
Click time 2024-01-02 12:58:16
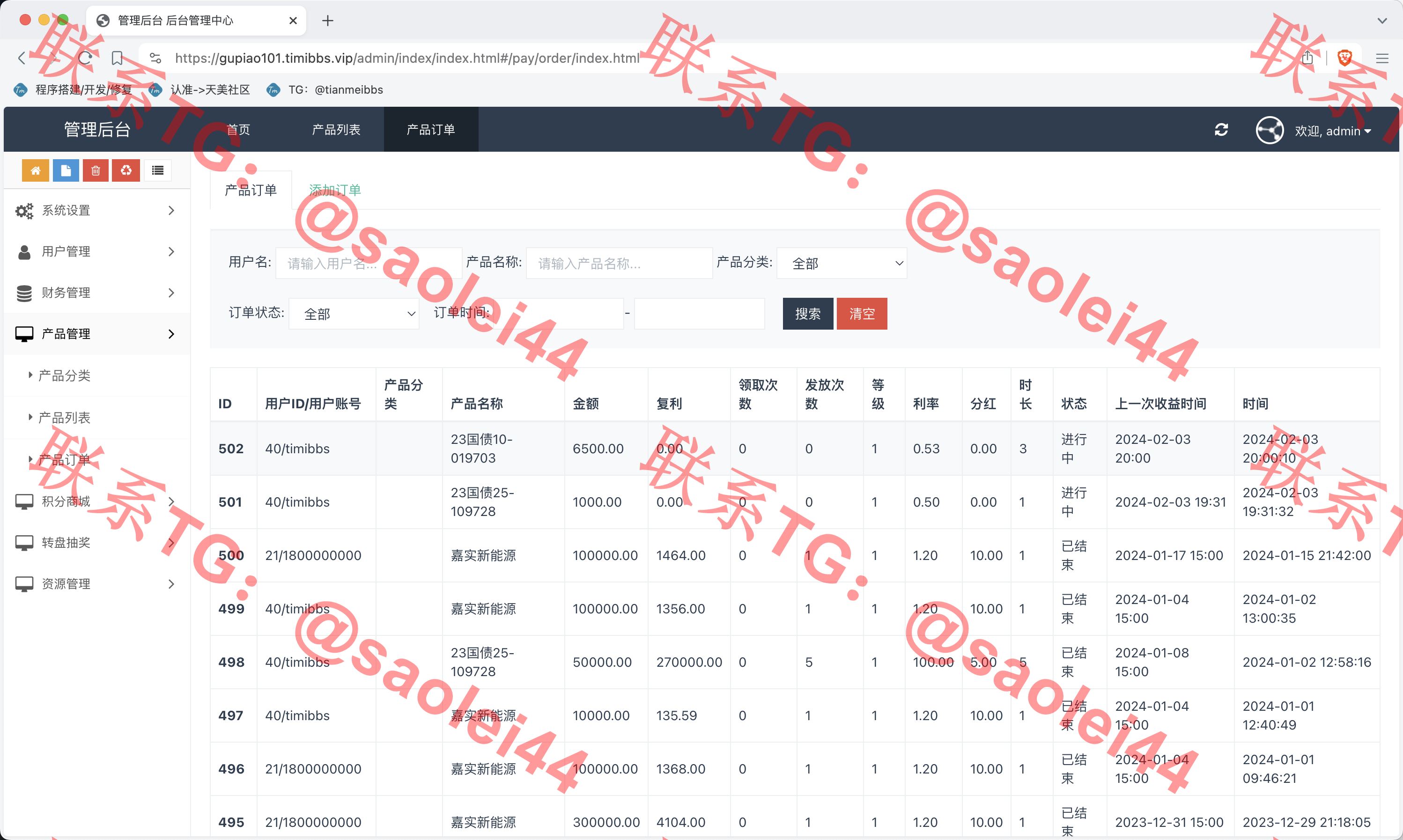[x=1307, y=662]
